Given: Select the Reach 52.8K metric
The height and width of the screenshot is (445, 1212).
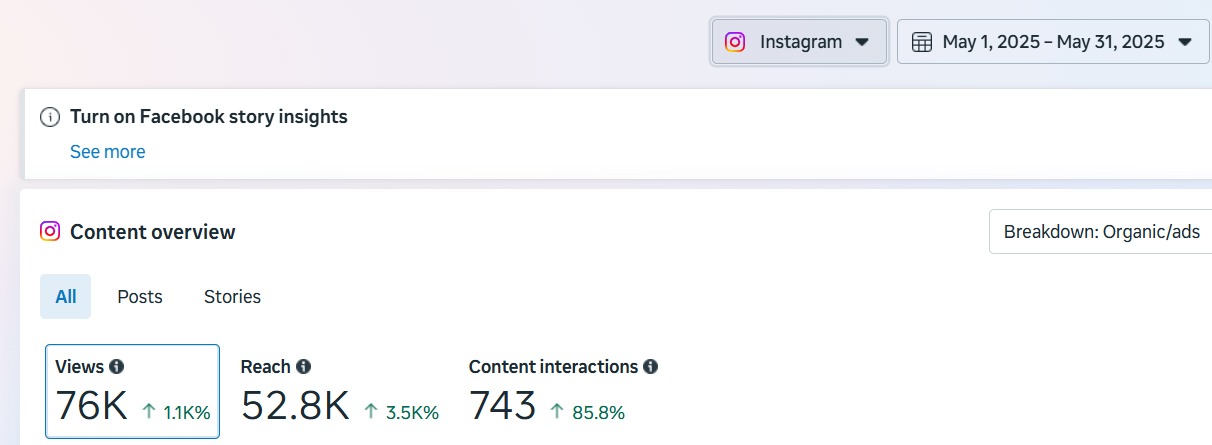Looking at the screenshot, I should pyautogui.click(x=340, y=391).
